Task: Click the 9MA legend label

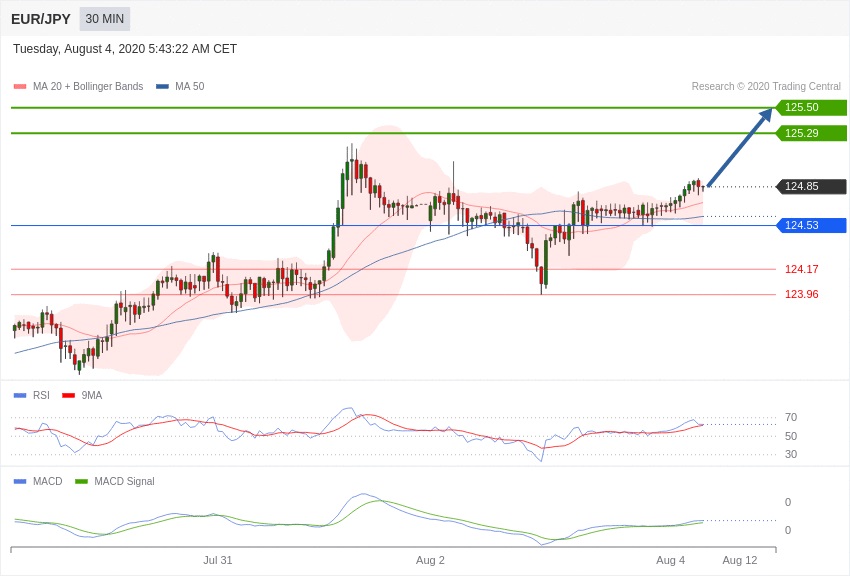Action: [x=92, y=396]
